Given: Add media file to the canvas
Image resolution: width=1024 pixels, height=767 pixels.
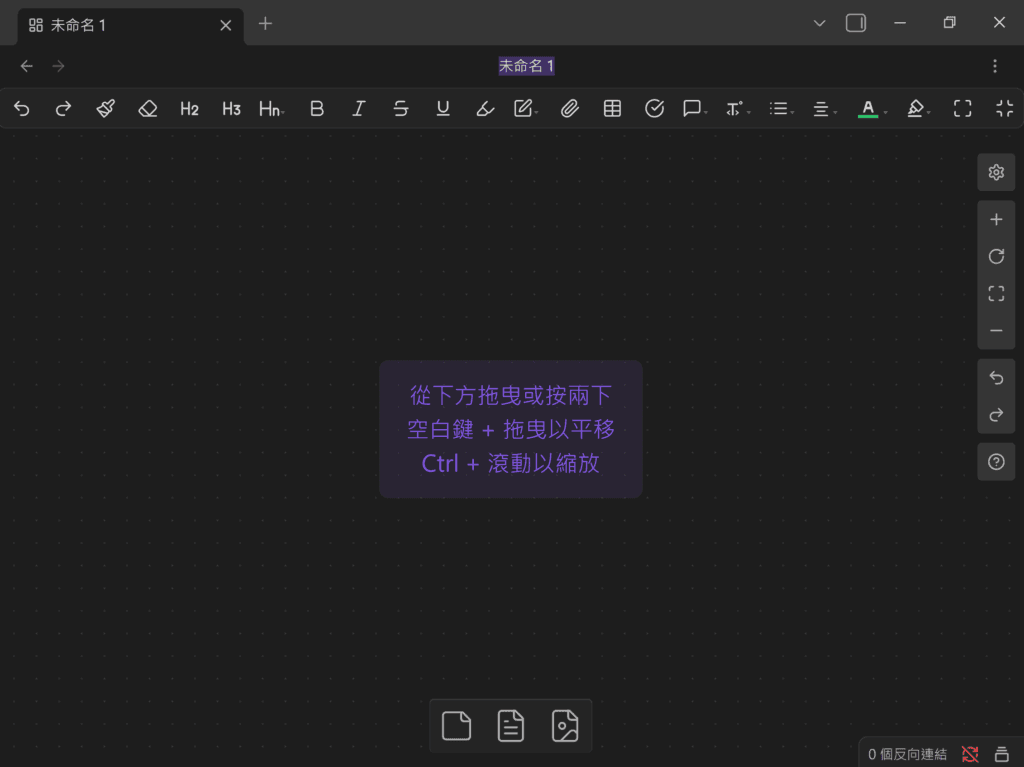Looking at the screenshot, I should [x=565, y=725].
